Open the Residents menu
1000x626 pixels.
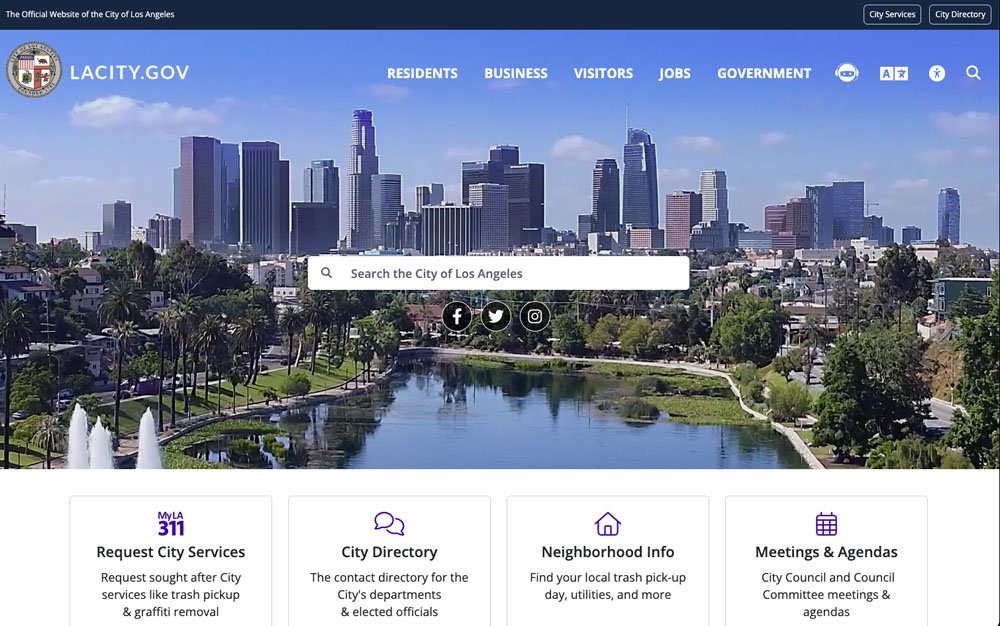click(422, 73)
